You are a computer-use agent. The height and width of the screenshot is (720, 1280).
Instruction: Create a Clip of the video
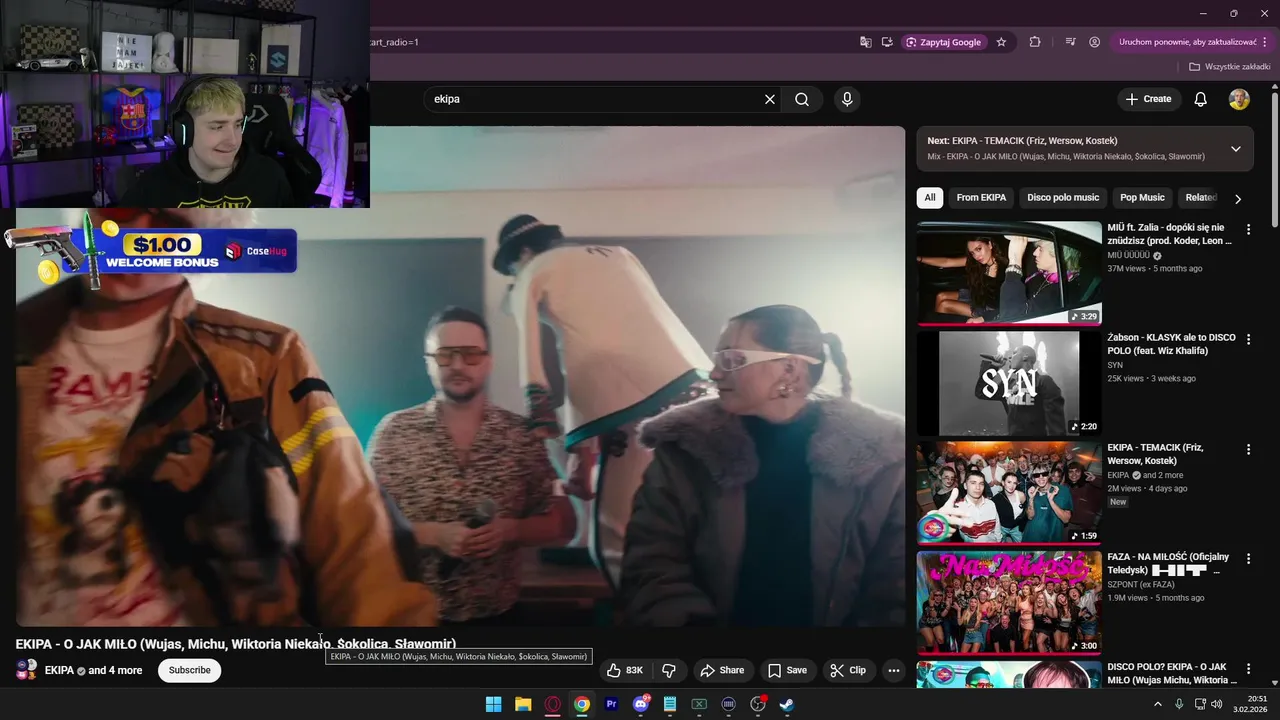point(848,670)
